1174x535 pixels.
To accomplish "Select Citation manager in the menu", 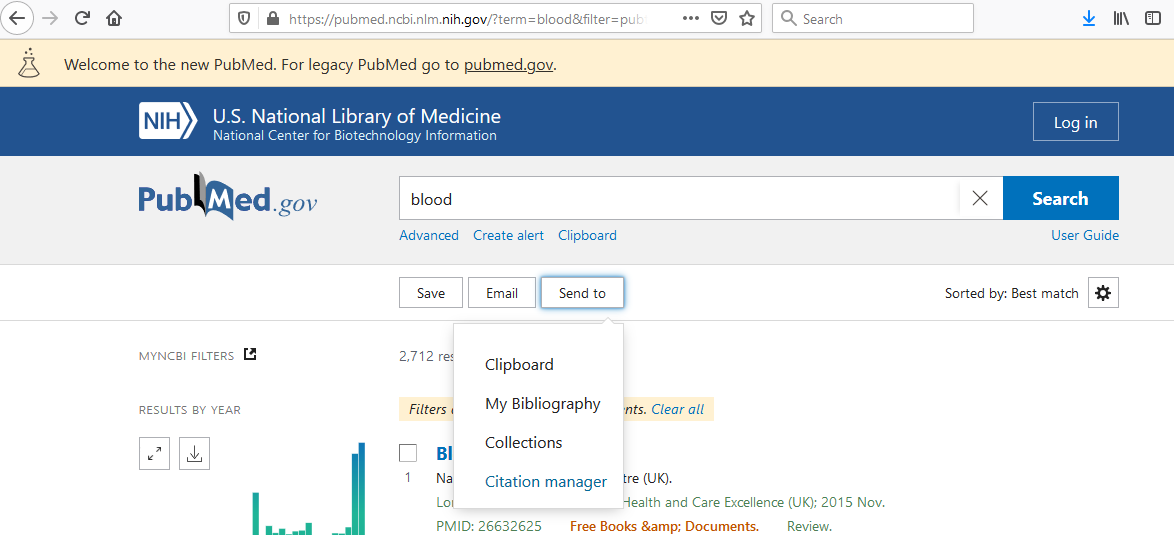I will click(545, 482).
